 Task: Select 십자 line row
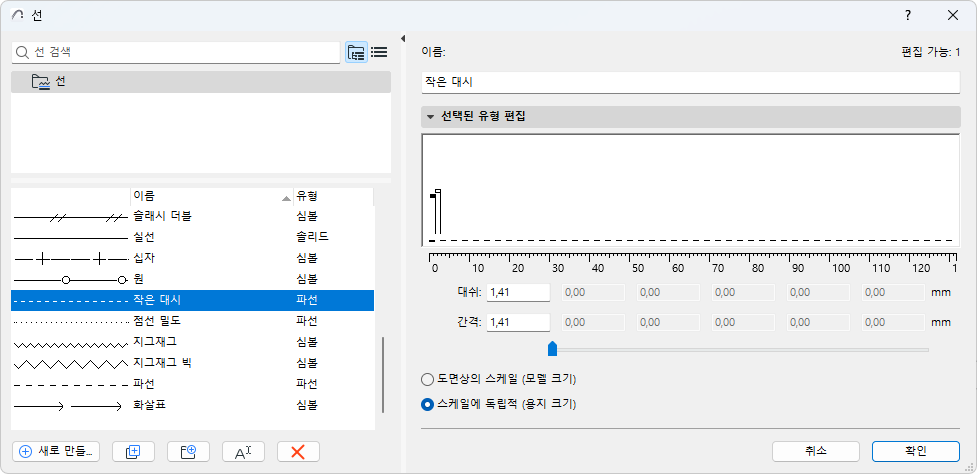193,258
